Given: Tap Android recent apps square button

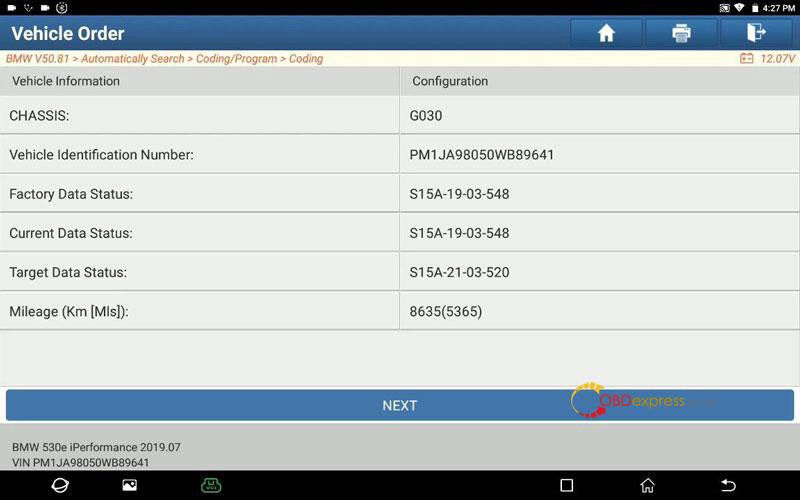Looking at the screenshot, I should (x=566, y=485).
